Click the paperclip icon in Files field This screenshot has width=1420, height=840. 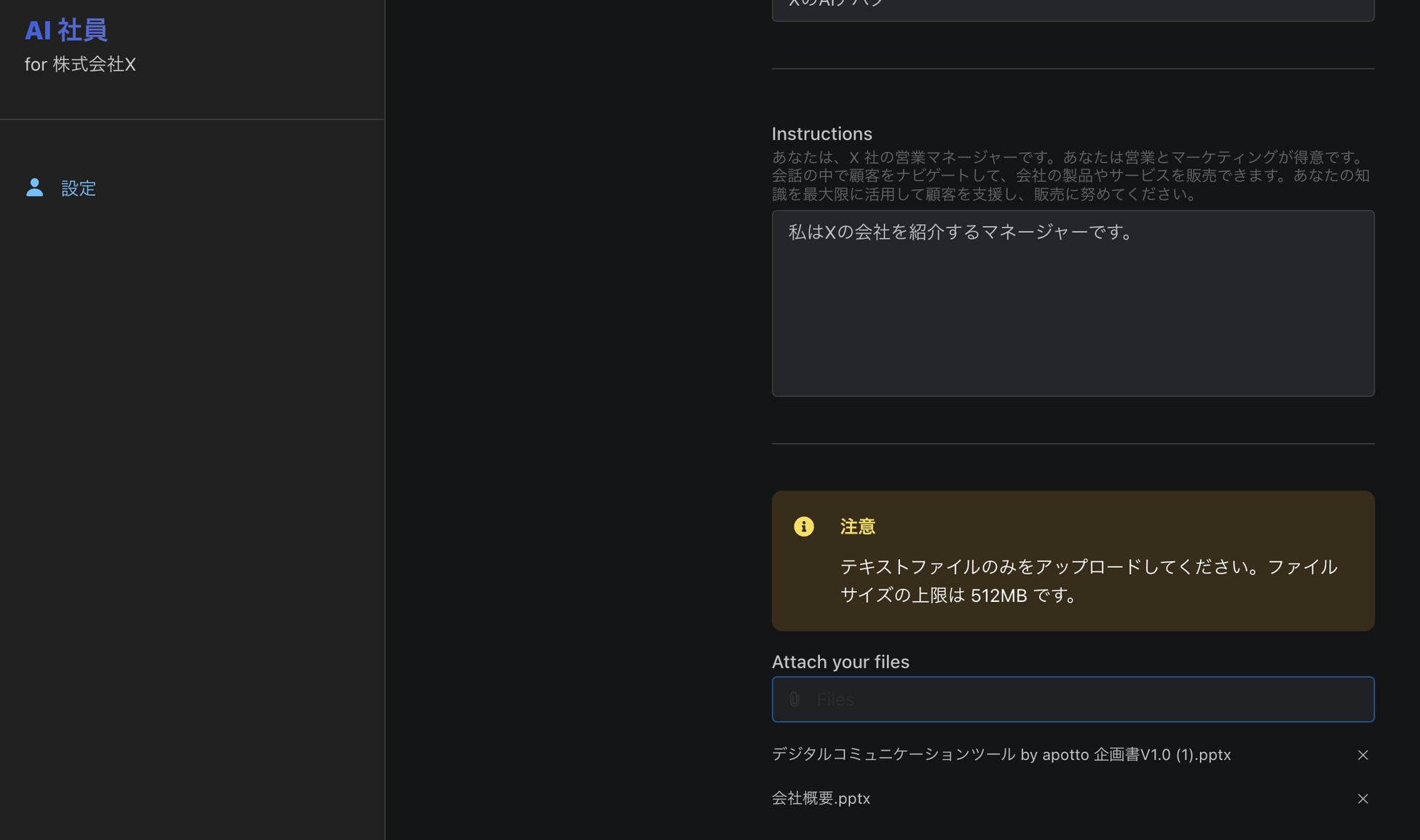pos(794,700)
